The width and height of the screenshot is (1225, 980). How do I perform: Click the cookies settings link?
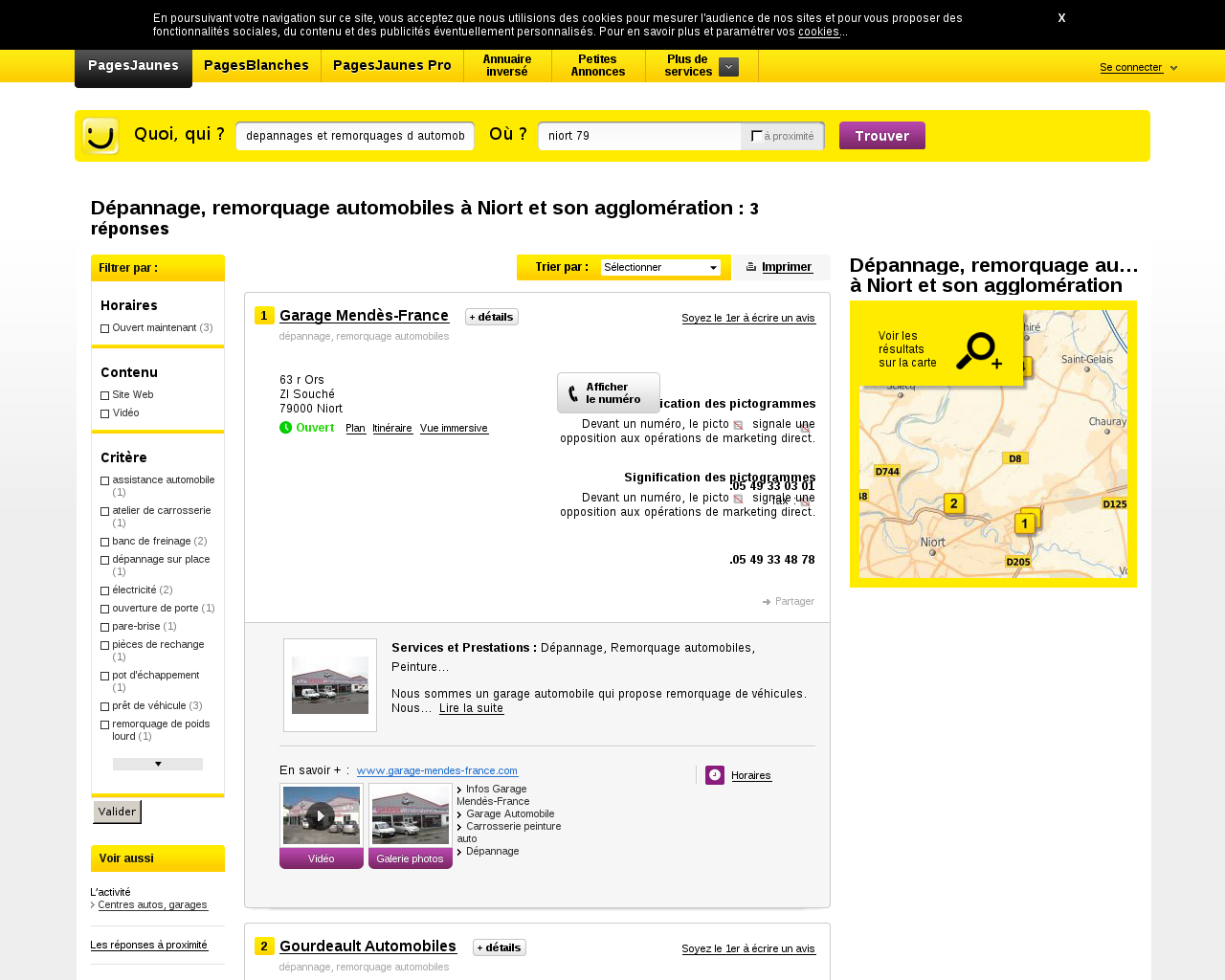pyautogui.click(x=819, y=32)
